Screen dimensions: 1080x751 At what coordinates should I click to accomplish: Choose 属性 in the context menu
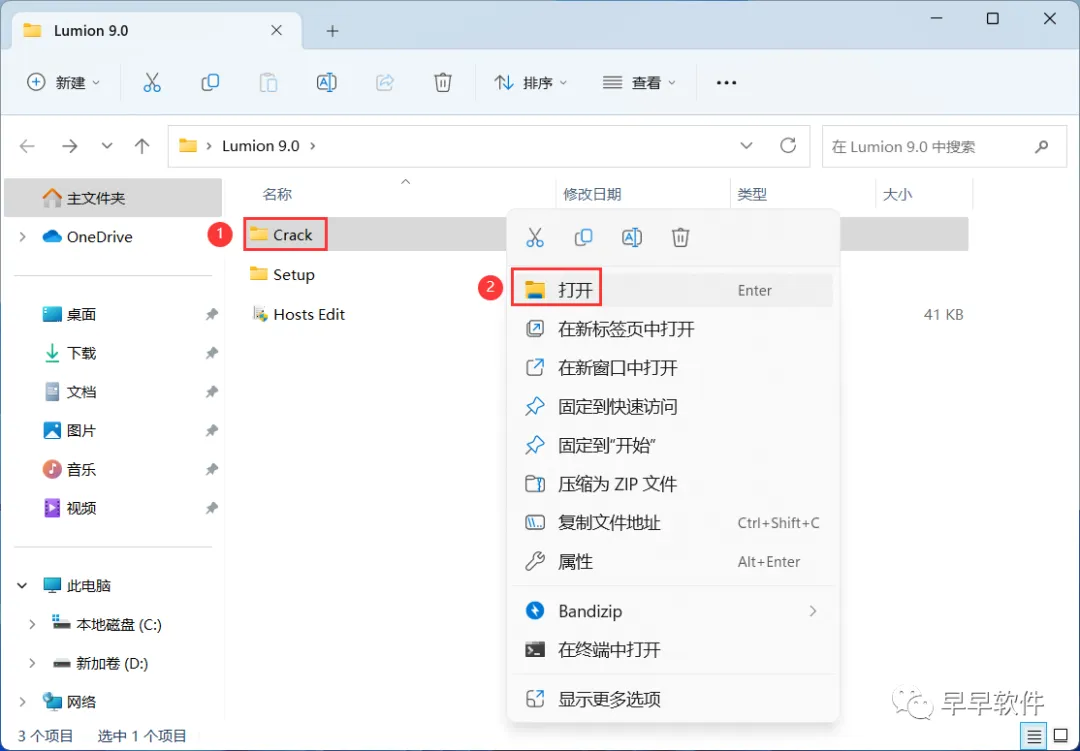(673, 562)
